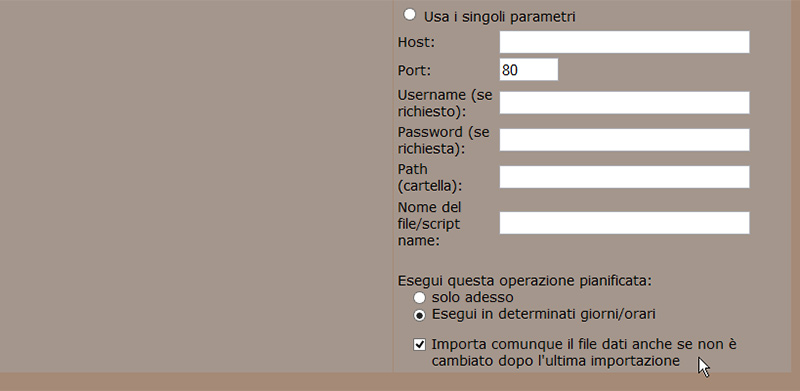Choose 'Esegui in determinati giorni/orari' radio button

(x=419, y=315)
